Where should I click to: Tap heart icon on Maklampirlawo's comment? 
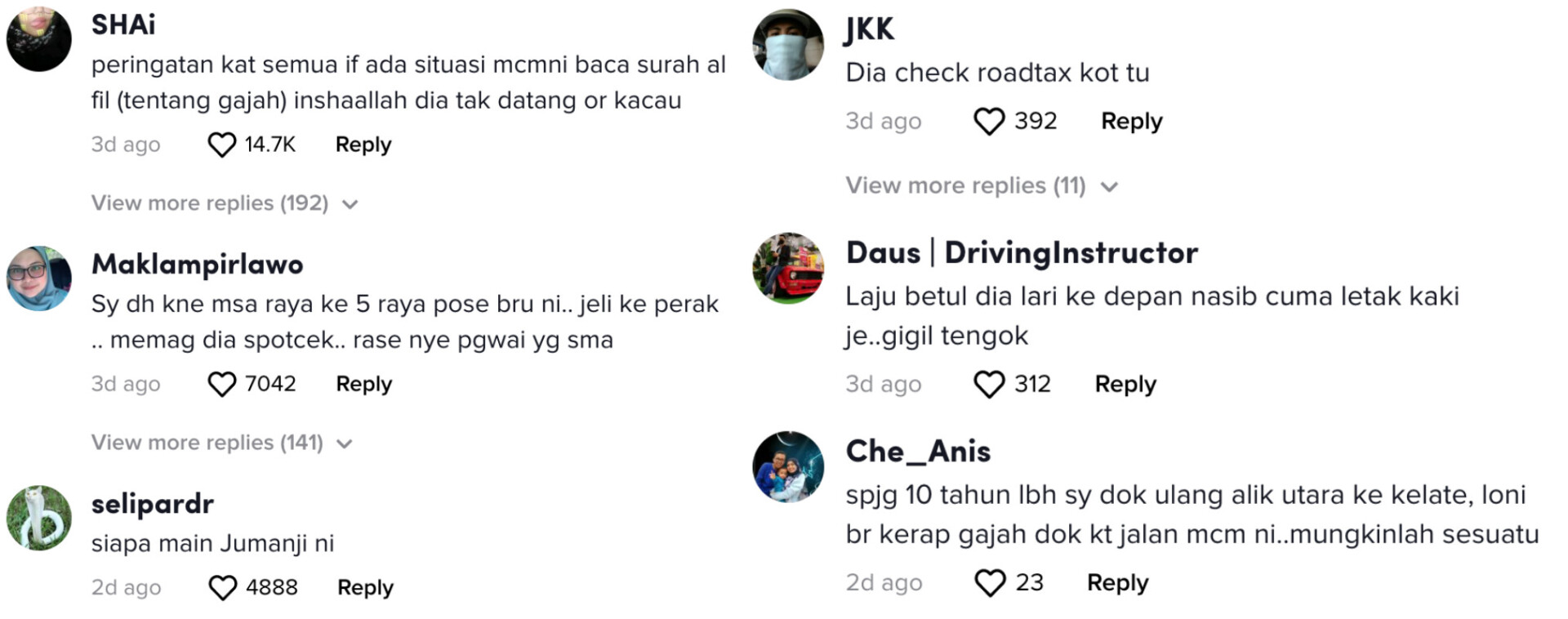[x=221, y=384]
